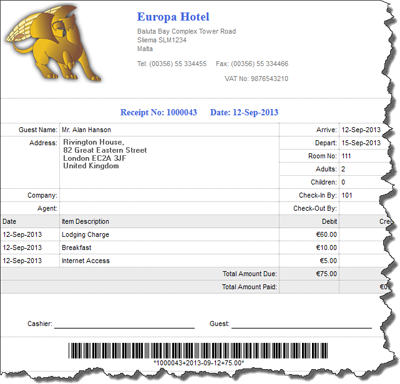Click the Date: 12-Sep-2013 heading
This screenshot has width=400, height=384.
coord(244,112)
